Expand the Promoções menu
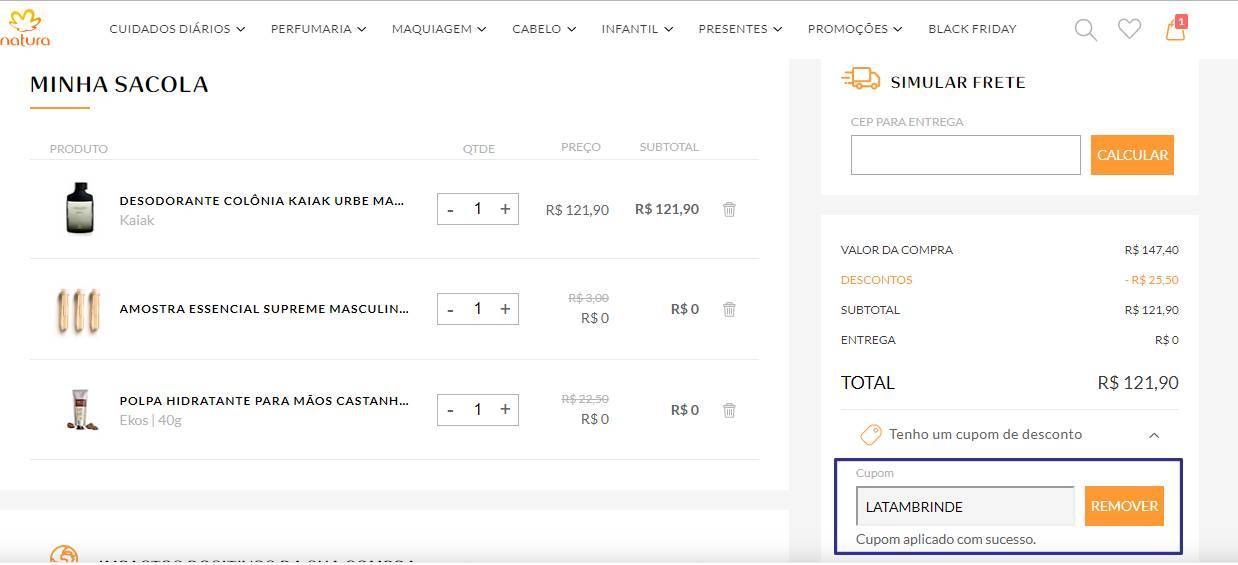Viewport: 1238px width, 565px height. click(x=855, y=29)
